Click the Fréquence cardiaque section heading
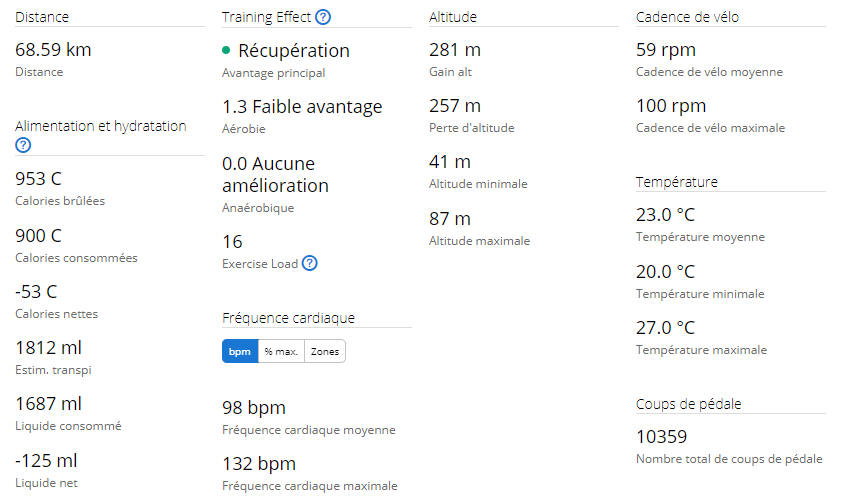The height and width of the screenshot is (503, 846). click(x=288, y=318)
